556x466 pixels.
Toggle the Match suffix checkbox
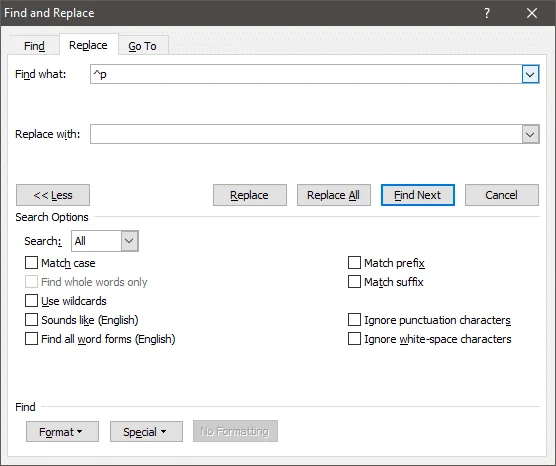[x=354, y=282]
